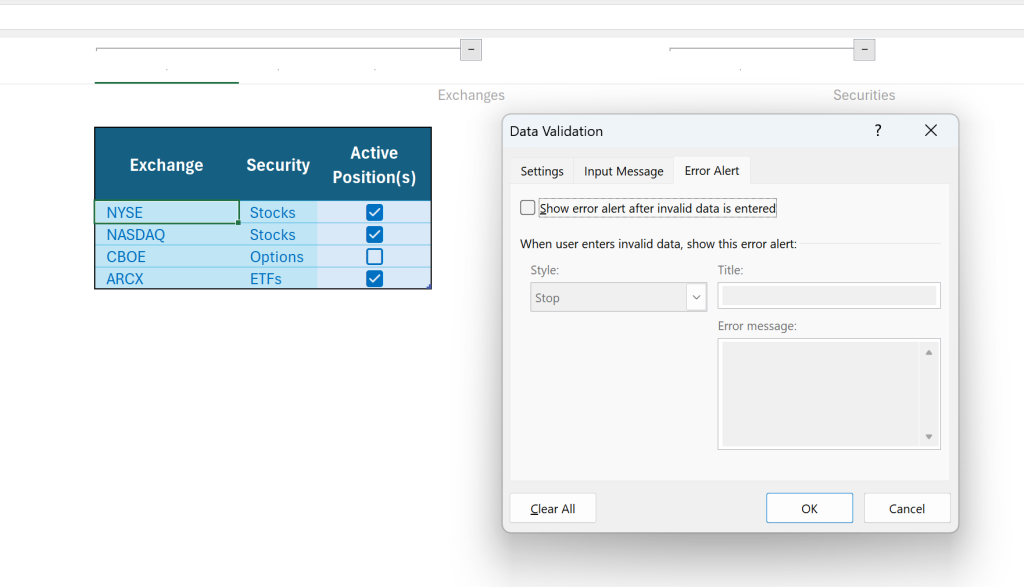Screen dimensions: 1024x587
Task: Confirm Data Validation with OK
Action: tap(809, 508)
